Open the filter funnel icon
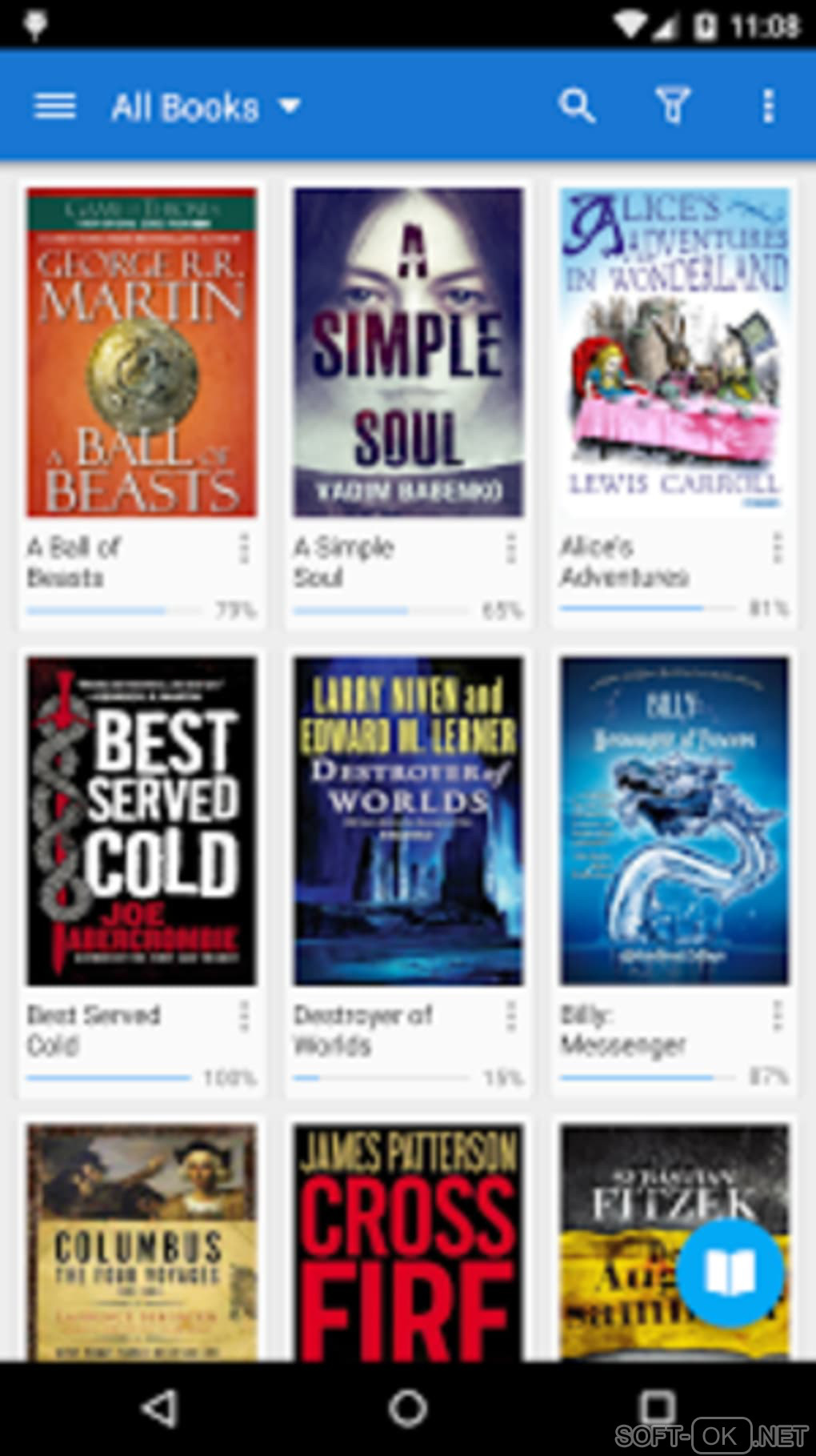 (x=673, y=106)
